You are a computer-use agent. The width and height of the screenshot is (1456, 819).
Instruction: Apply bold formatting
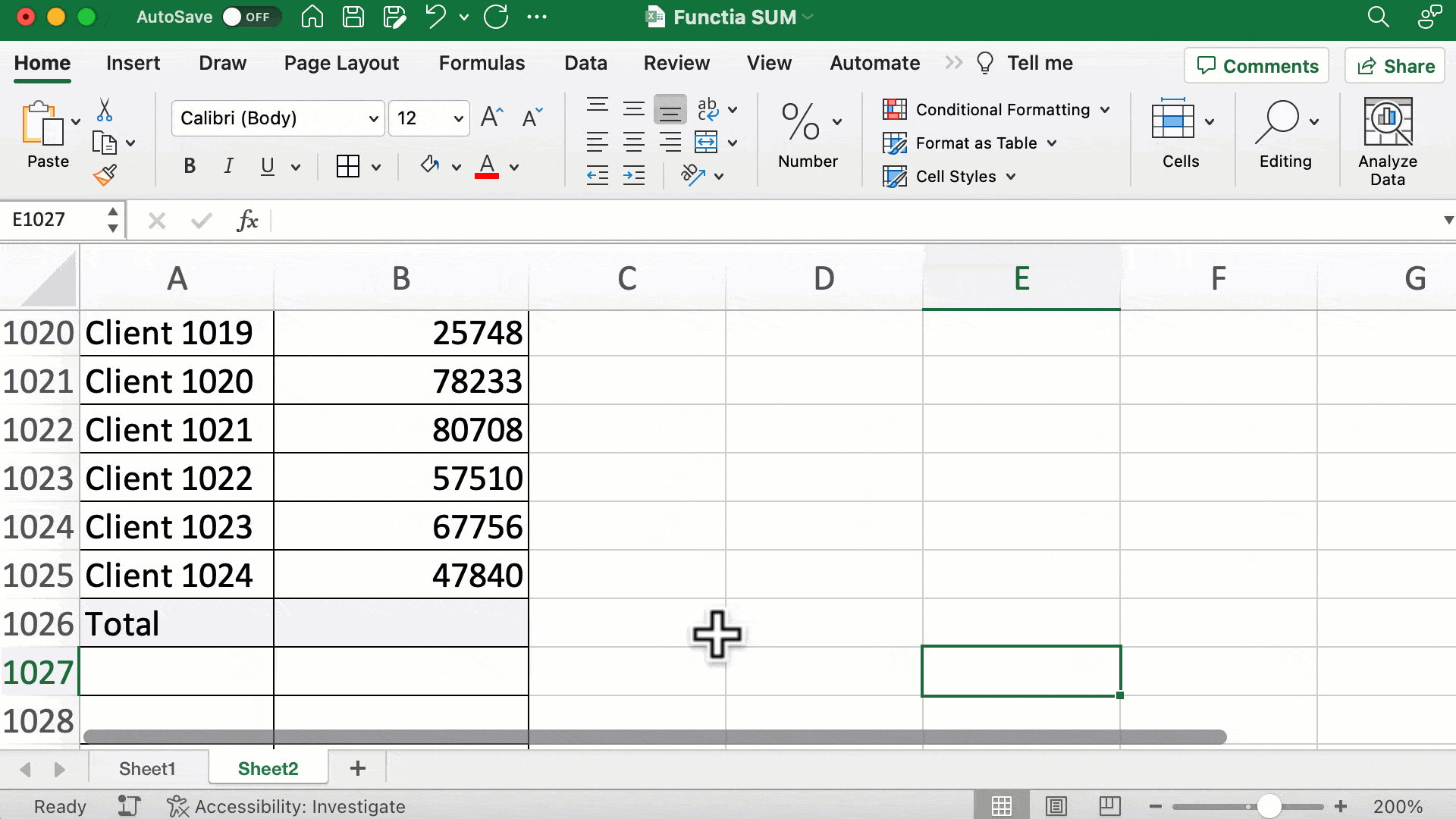pyautogui.click(x=190, y=166)
